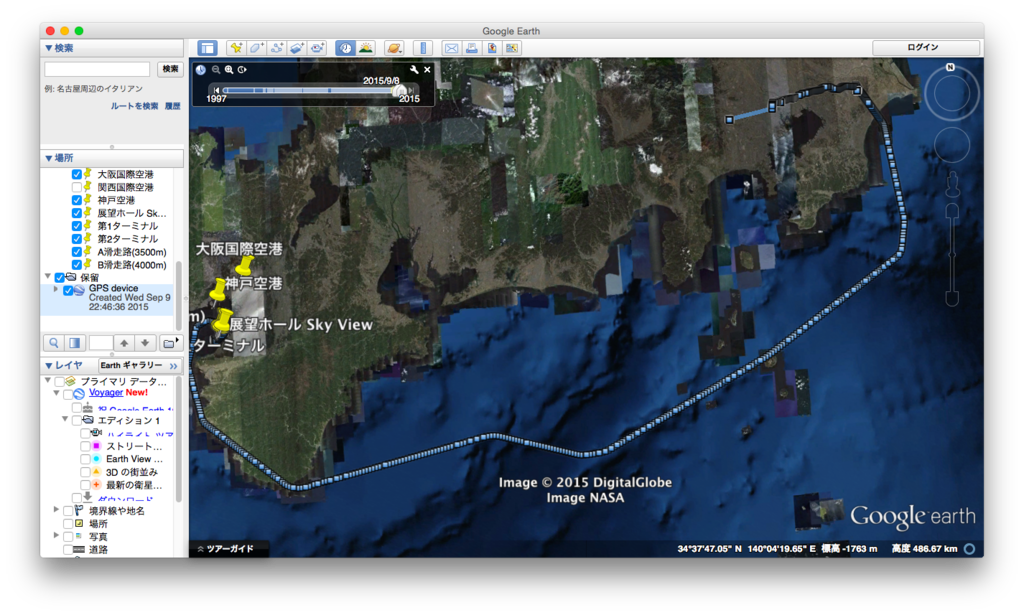Image resolution: width=1024 pixels, height=615 pixels.
Task: Add a new placemark from the toolbar
Action: 236,48
